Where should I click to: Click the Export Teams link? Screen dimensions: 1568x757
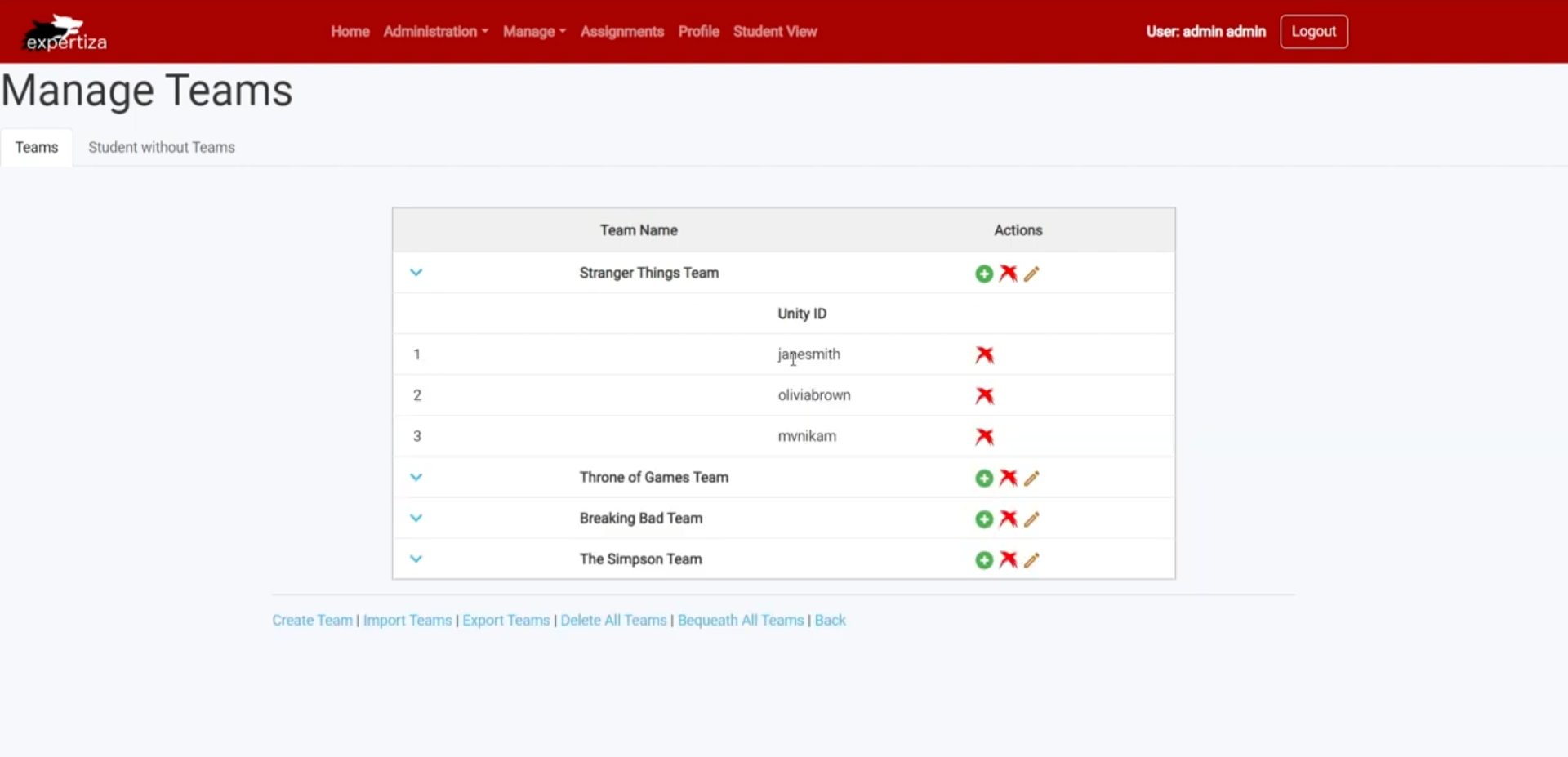506,620
